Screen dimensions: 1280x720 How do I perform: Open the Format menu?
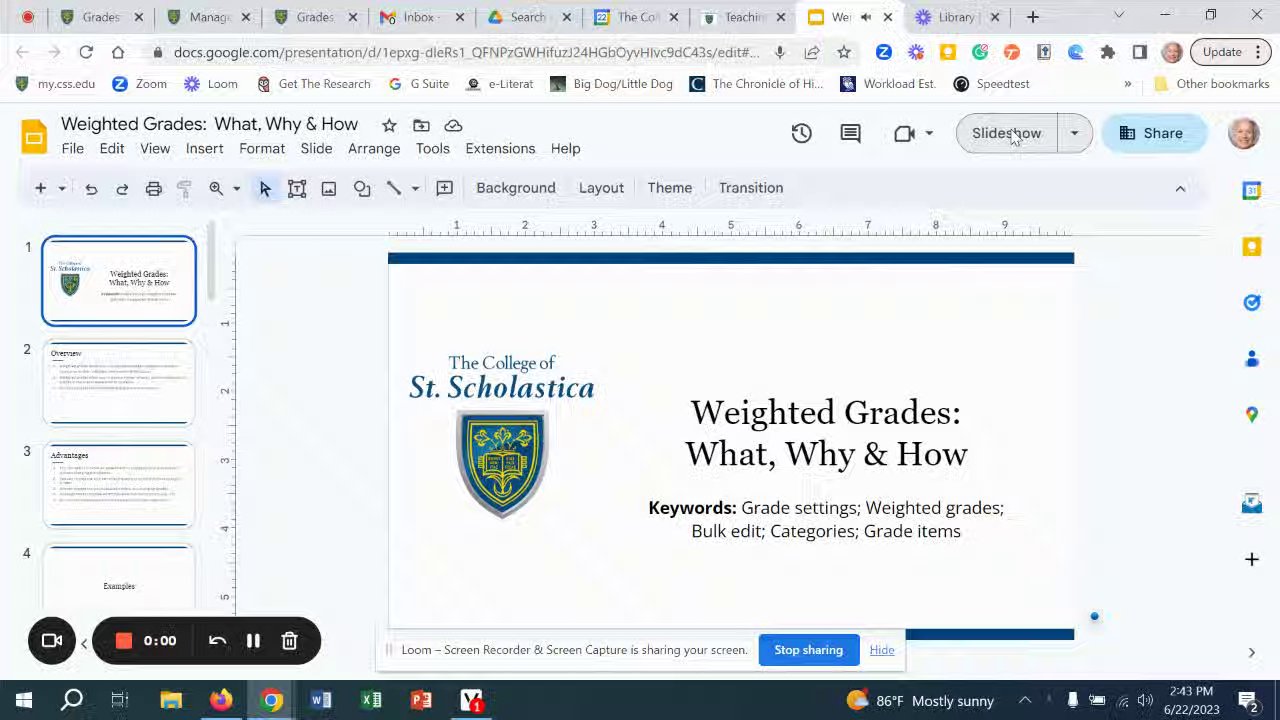[262, 148]
